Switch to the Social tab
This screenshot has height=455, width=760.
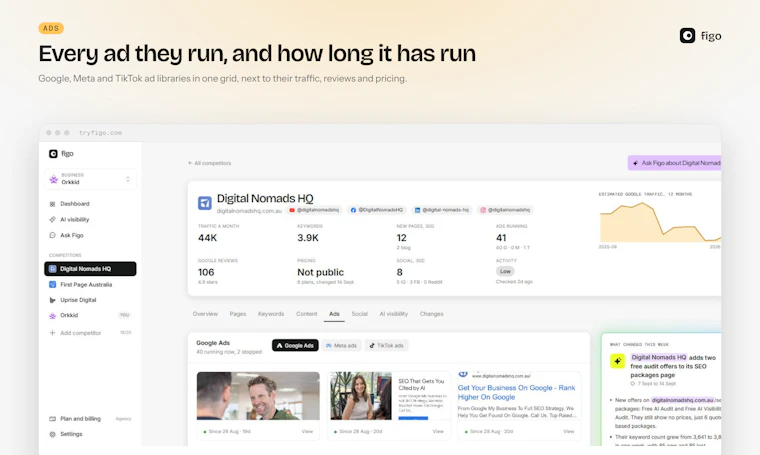(359, 314)
